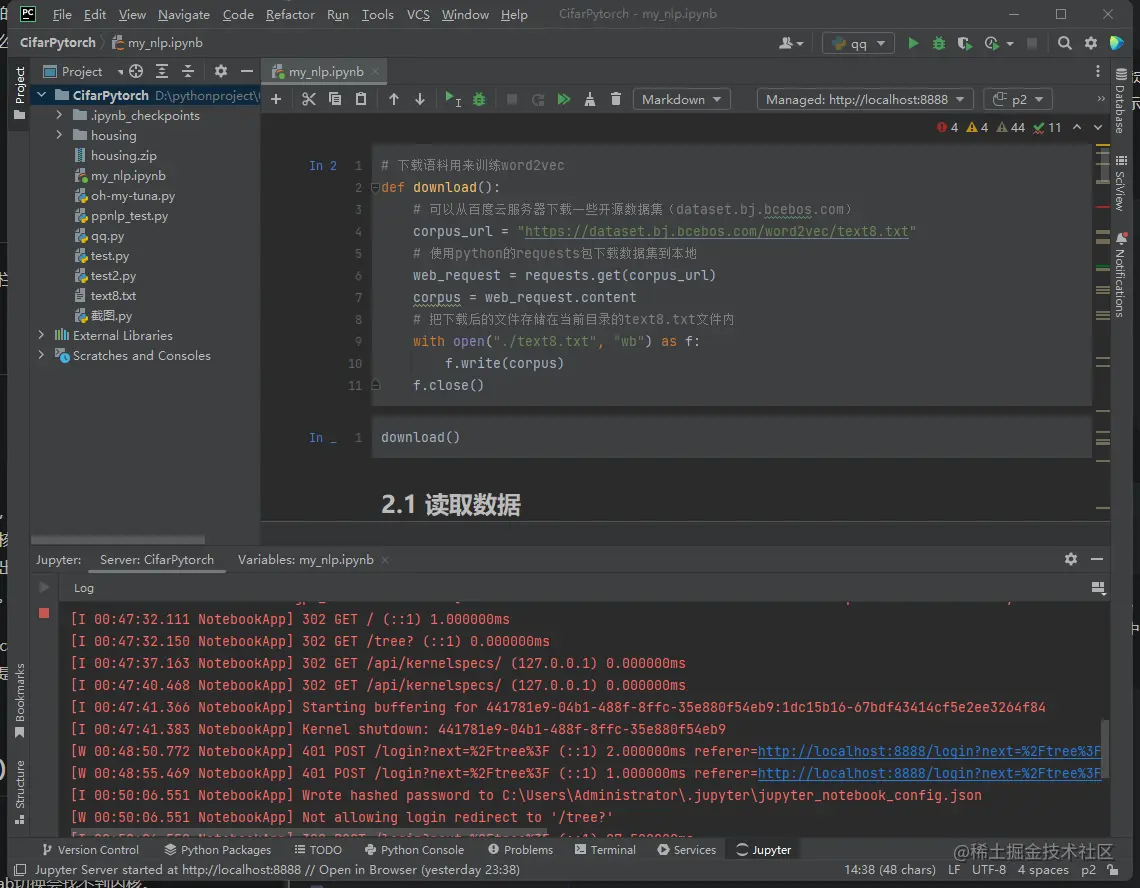Switch to Variables: my_nlp.ipynb tab
Screen dimensions: 1140x888
pos(305,560)
